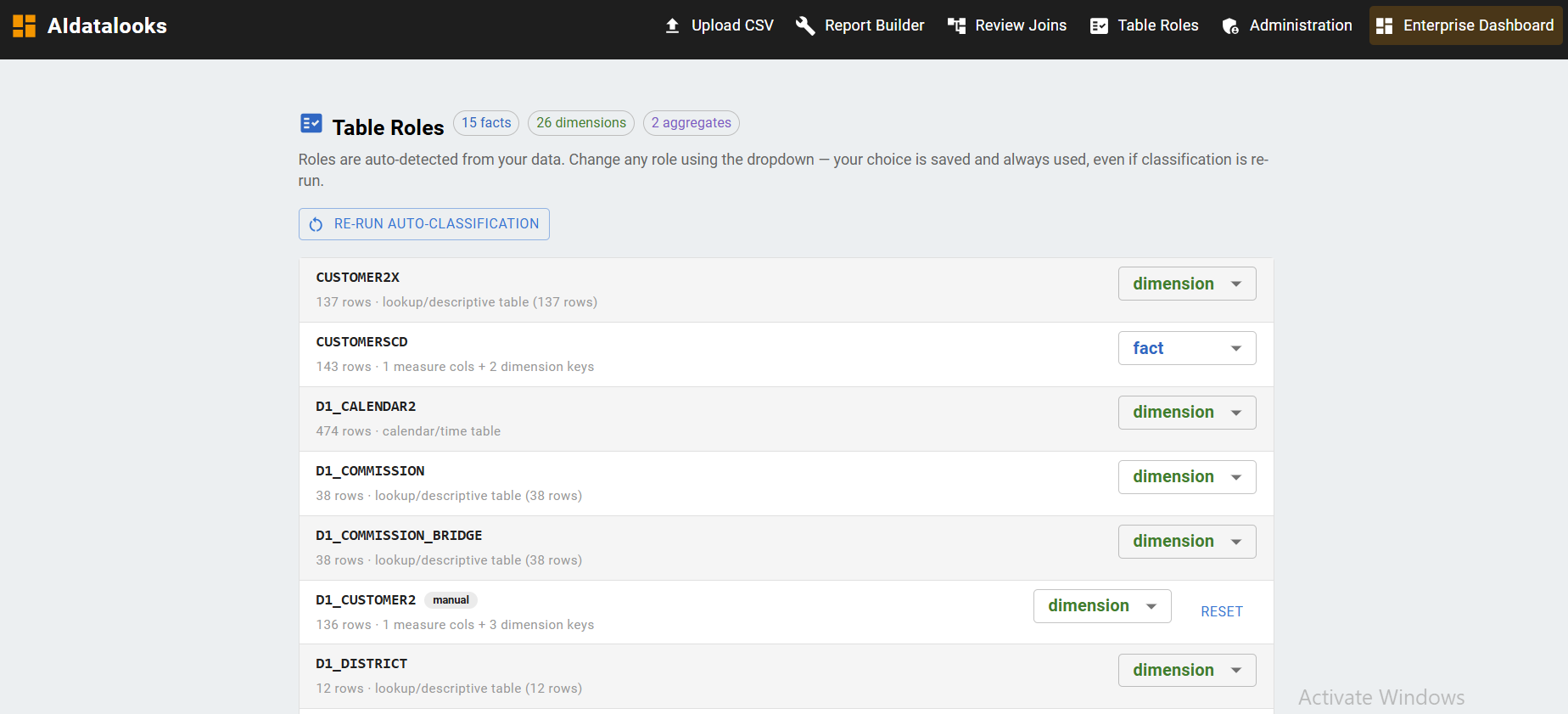
Task: Select the CUSTOMER2X table name
Action: [358, 278]
